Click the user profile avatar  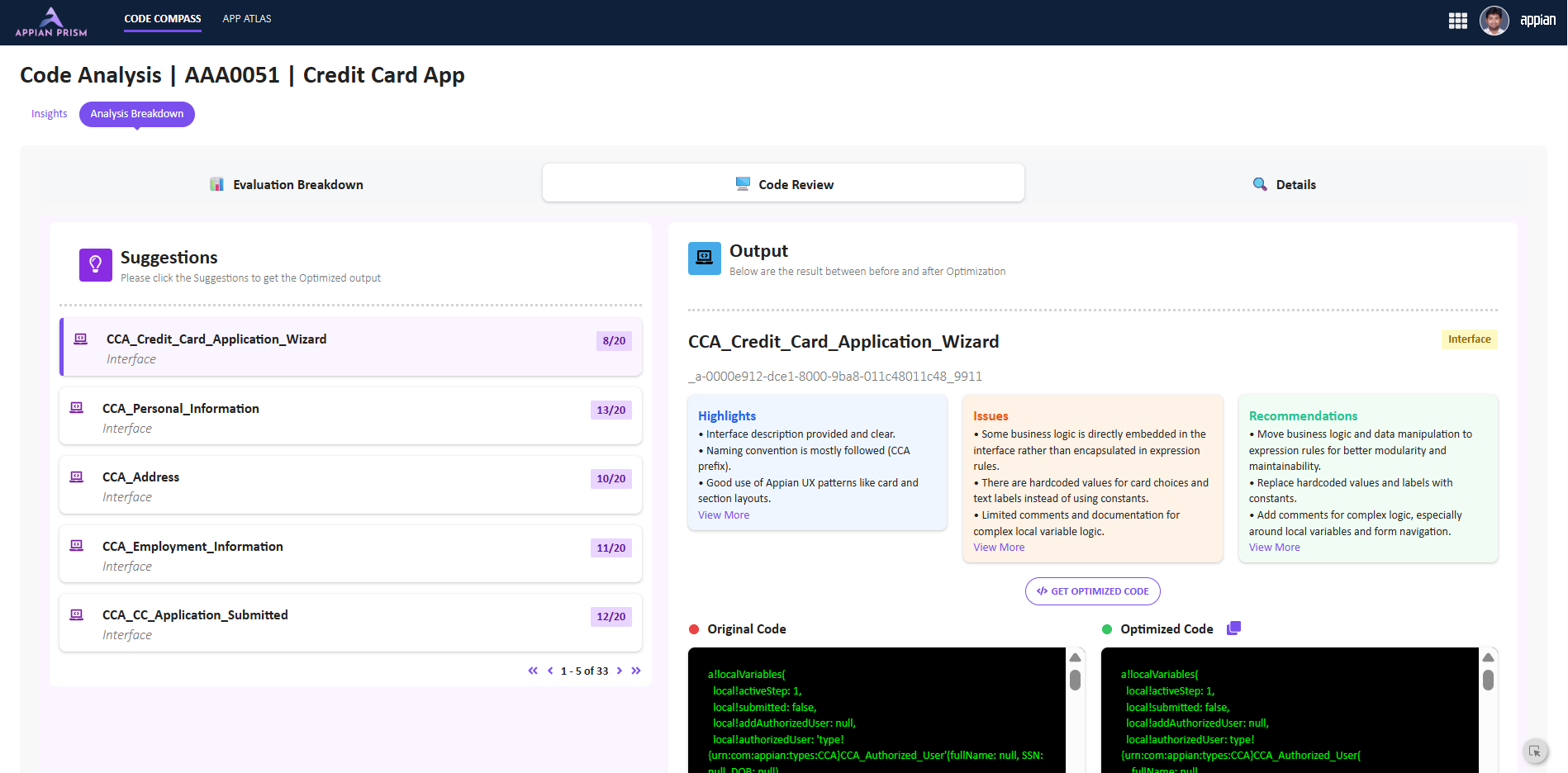[x=1494, y=21]
